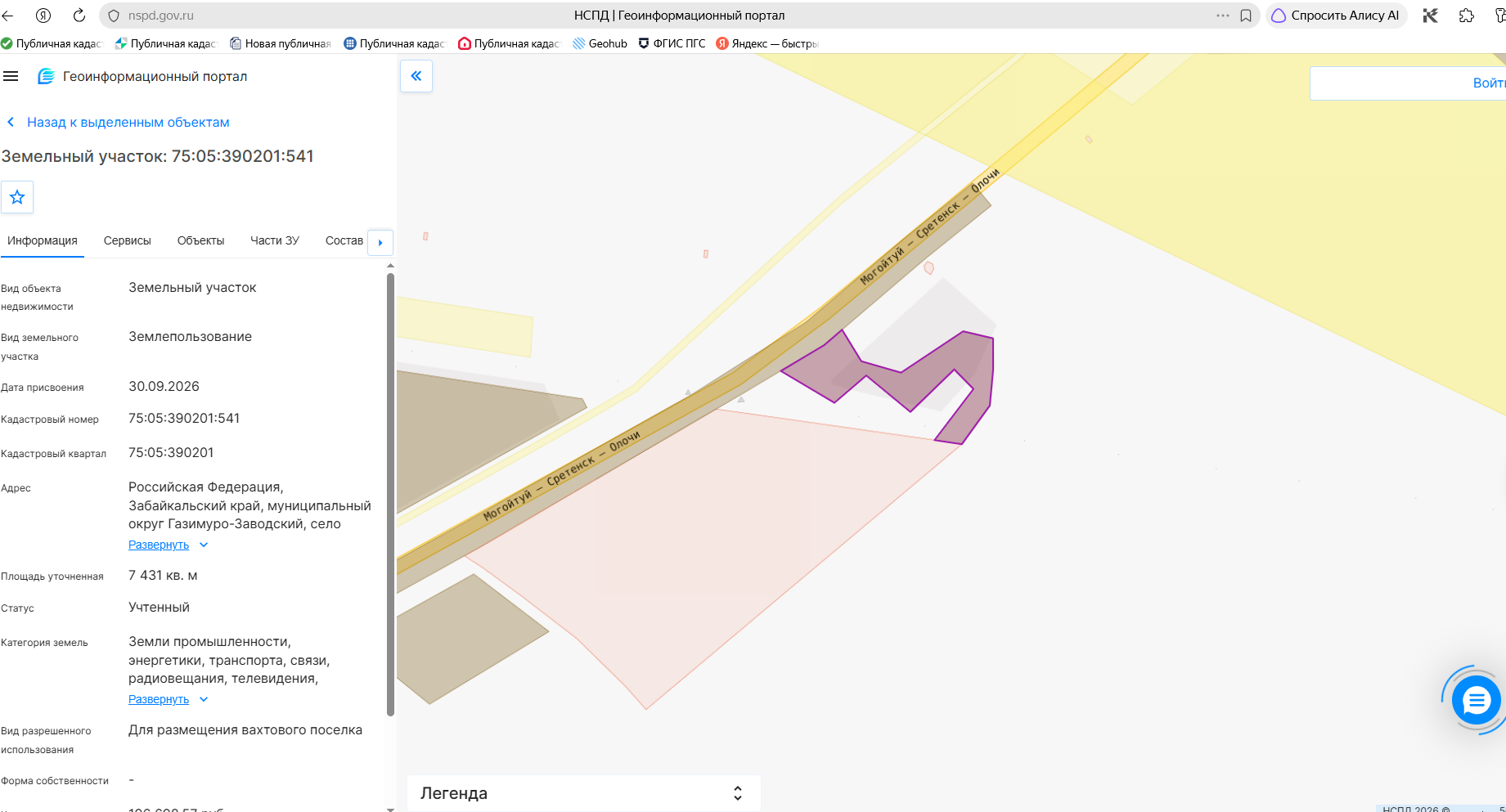This screenshot has height=812, width=1506.
Task: Bookmark page using address bar bookmark icon
Action: click(x=1246, y=16)
